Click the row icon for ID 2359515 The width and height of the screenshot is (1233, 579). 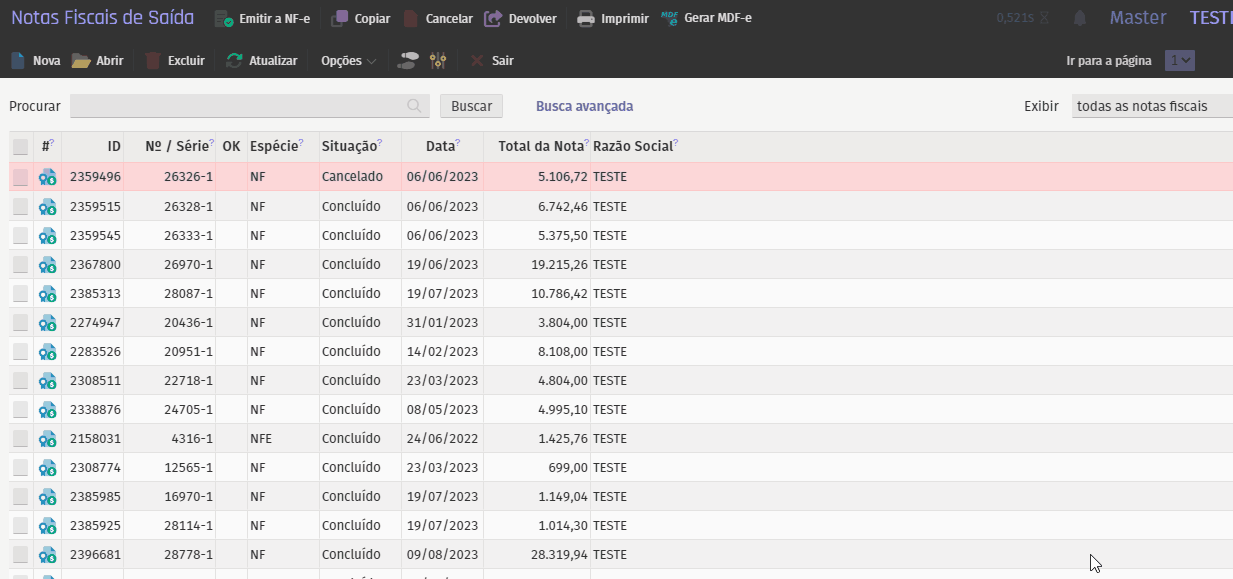tap(47, 206)
